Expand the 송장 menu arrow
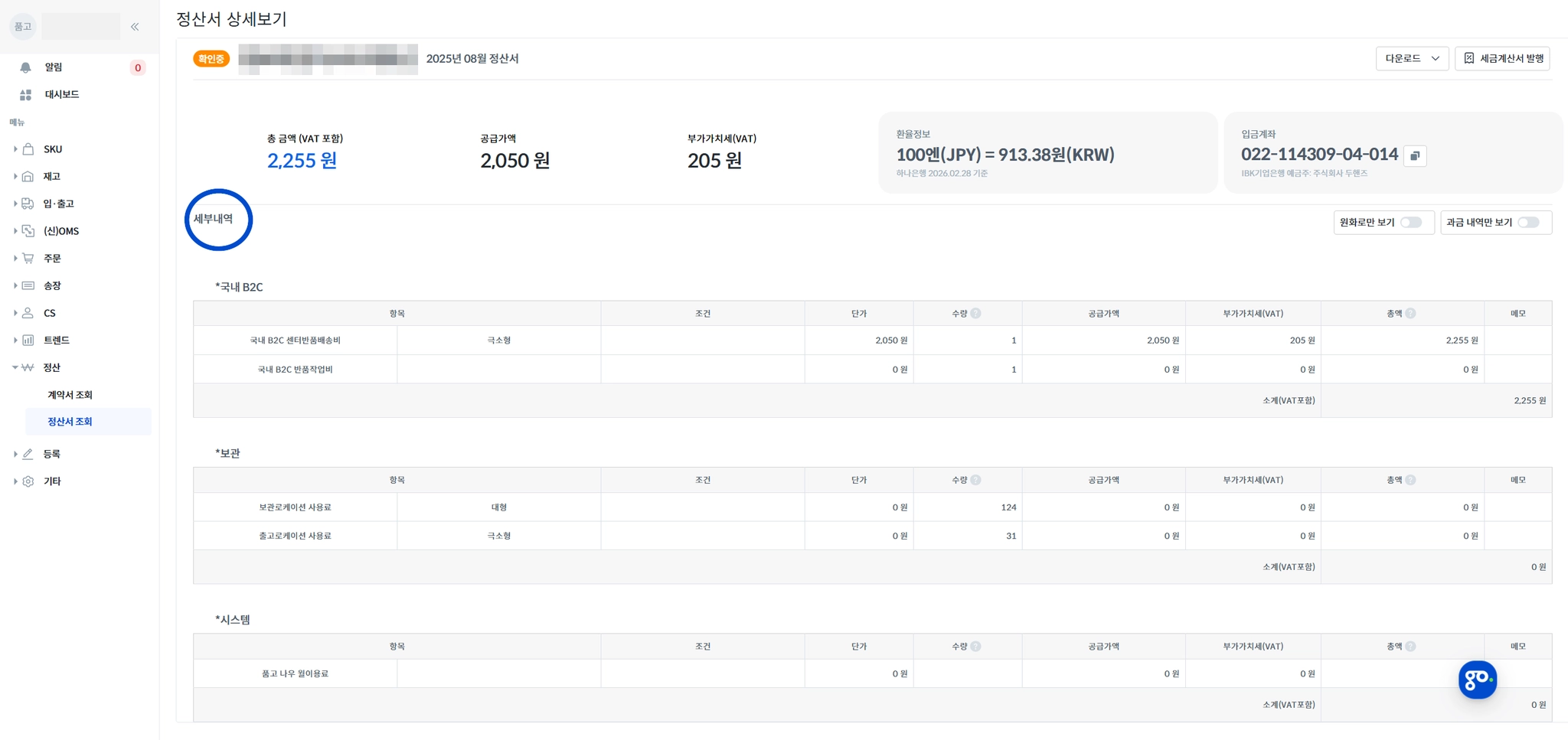 click(15, 285)
